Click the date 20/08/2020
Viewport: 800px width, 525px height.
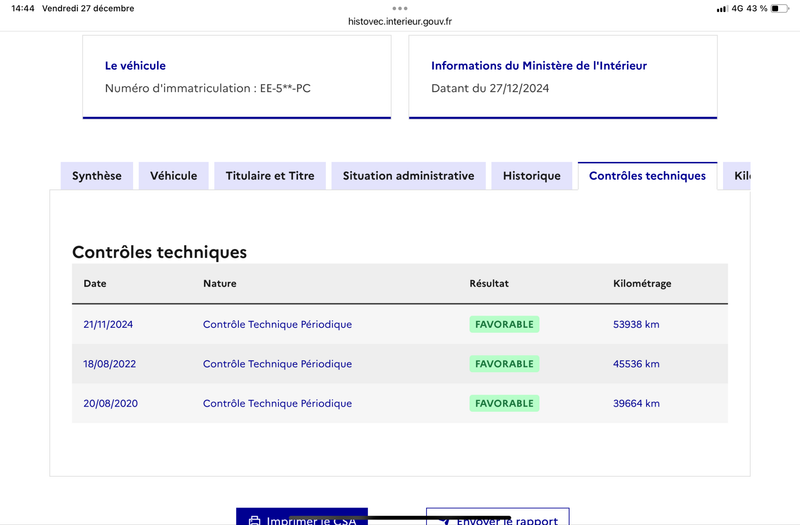(111, 404)
